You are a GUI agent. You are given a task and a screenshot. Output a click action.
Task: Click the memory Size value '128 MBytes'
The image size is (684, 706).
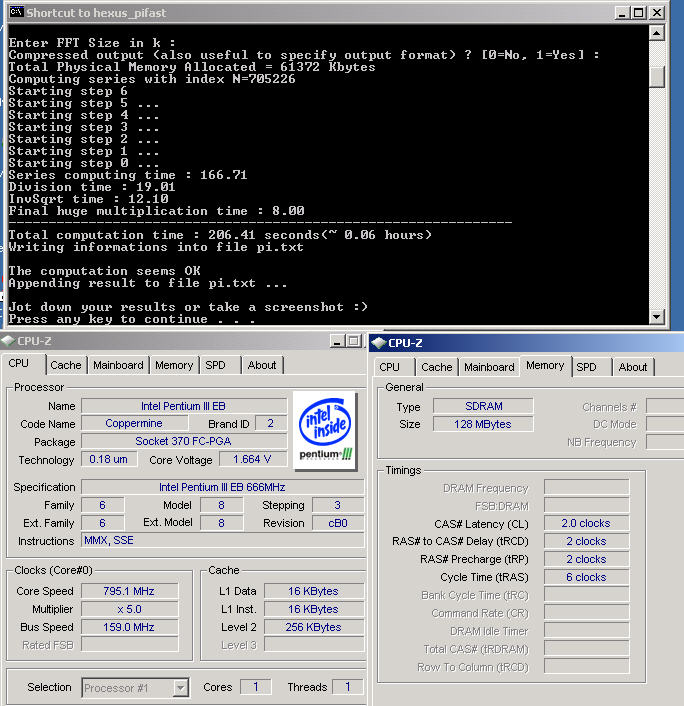pyautogui.click(x=484, y=424)
